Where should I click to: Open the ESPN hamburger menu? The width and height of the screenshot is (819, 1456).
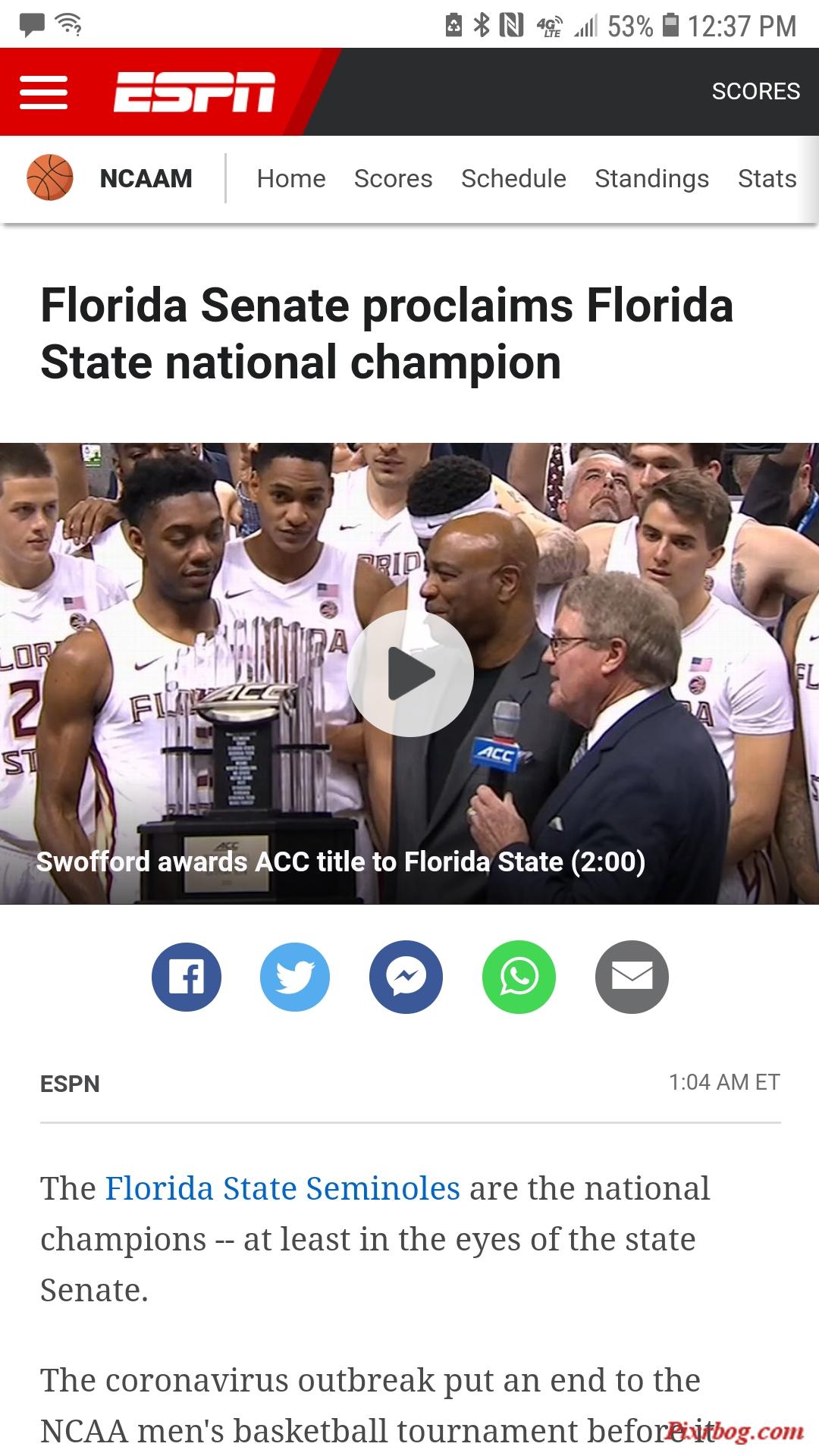(x=43, y=92)
